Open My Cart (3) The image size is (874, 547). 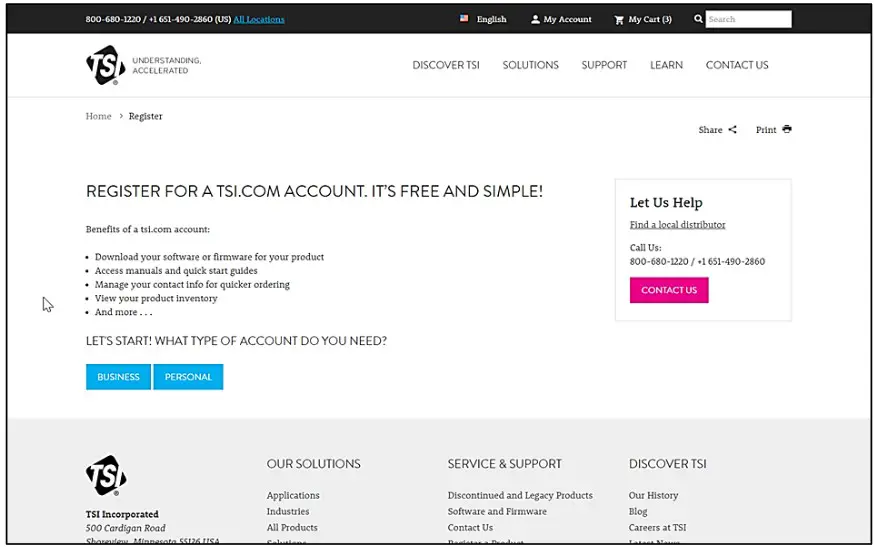[x=650, y=19]
